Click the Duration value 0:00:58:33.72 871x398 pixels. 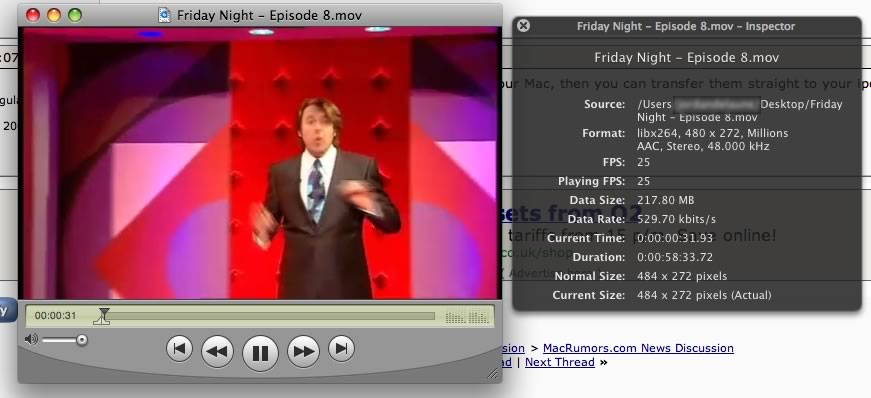point(674,257)
